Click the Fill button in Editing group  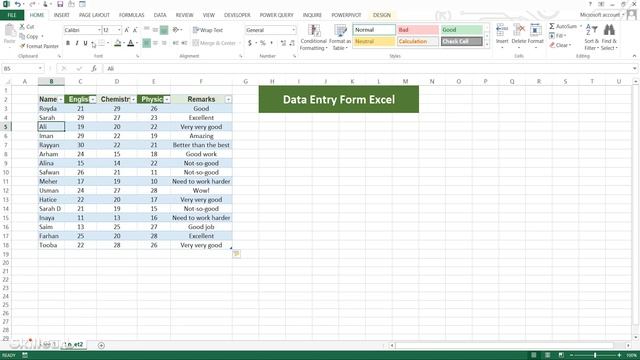558,36
